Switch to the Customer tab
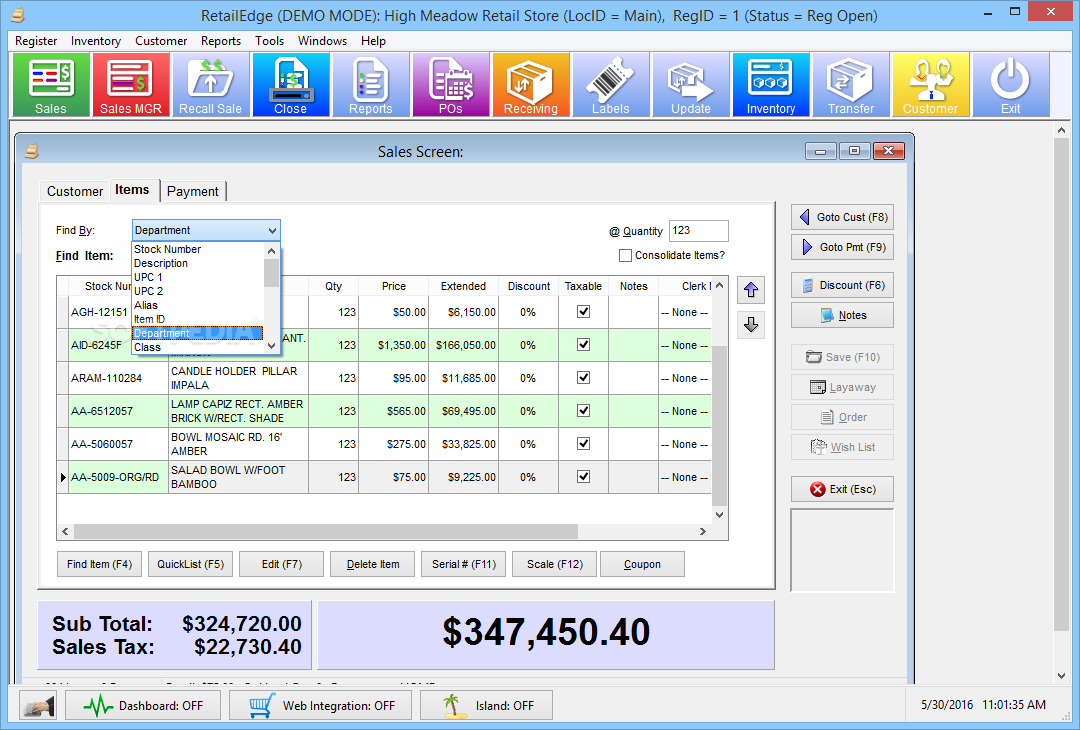Screen dimensions: 1080x730 (74, 191)
